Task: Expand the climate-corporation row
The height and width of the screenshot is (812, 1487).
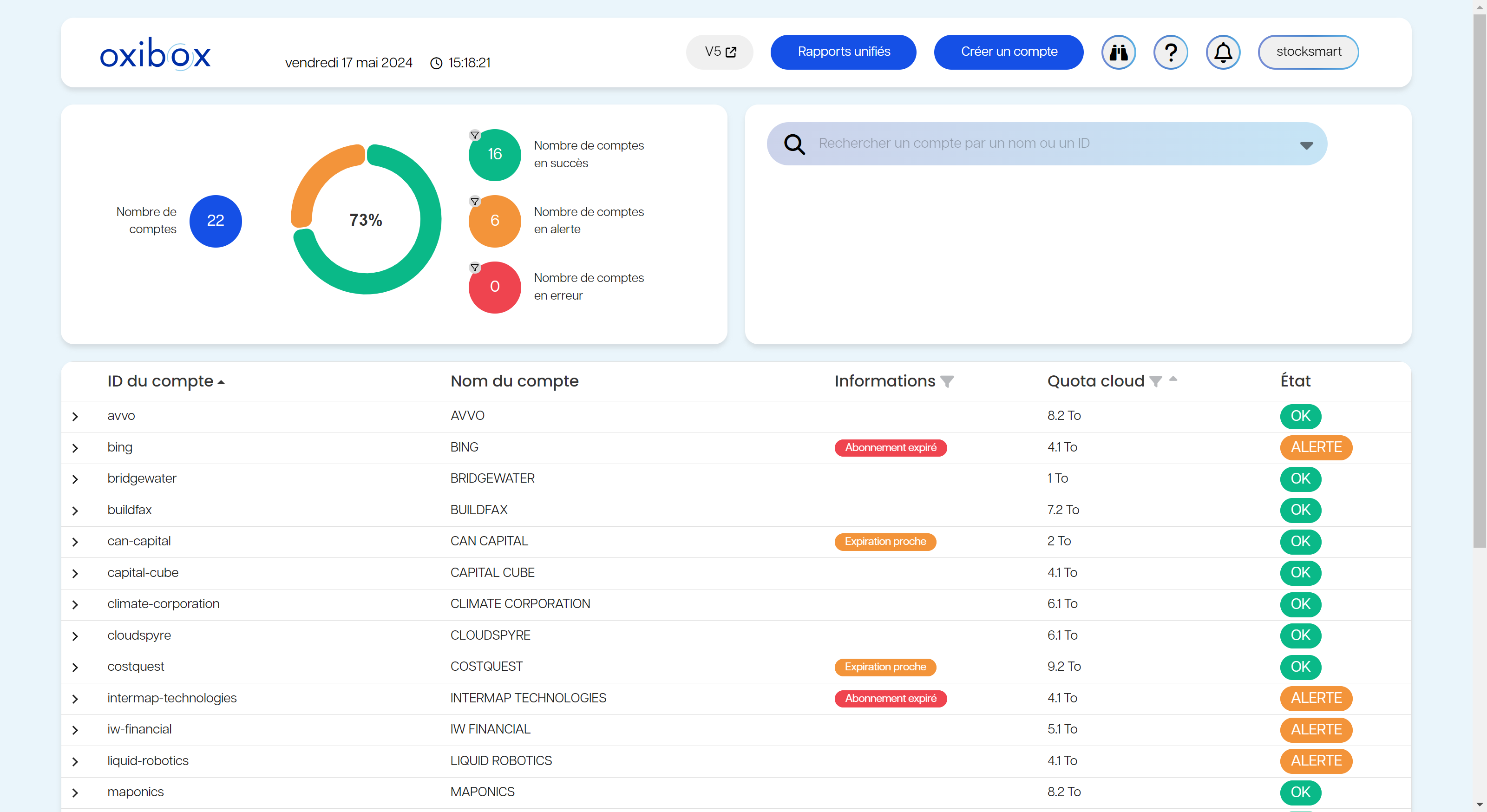Action: (75, 605)
